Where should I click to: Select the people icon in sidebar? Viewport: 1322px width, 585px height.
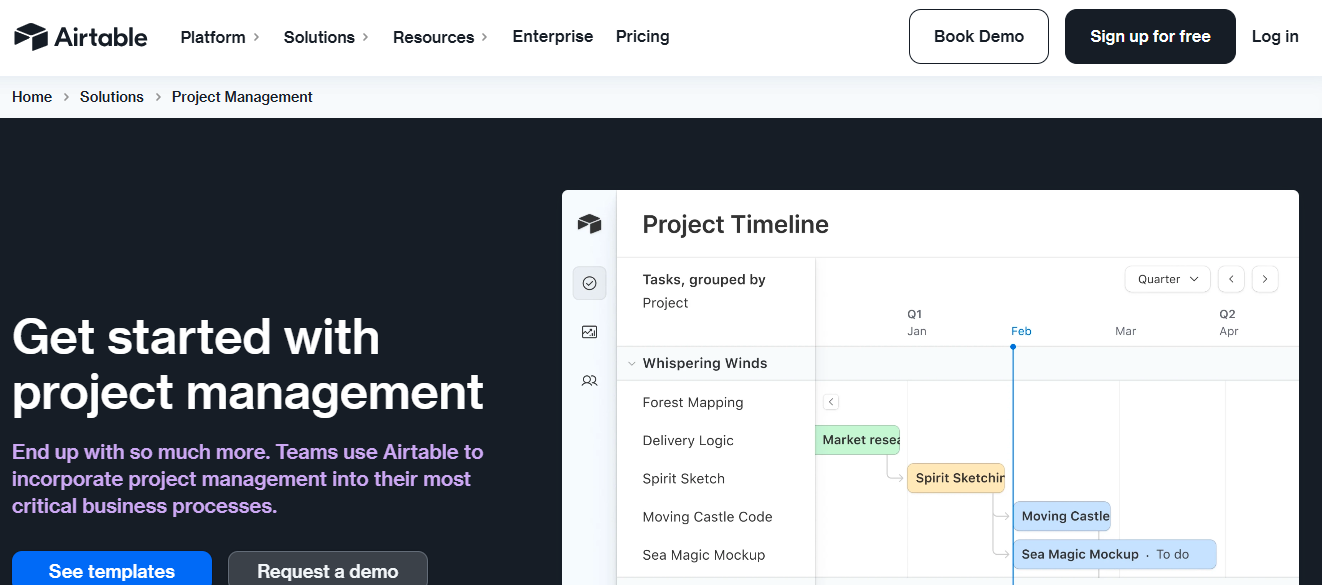[589, 381]
